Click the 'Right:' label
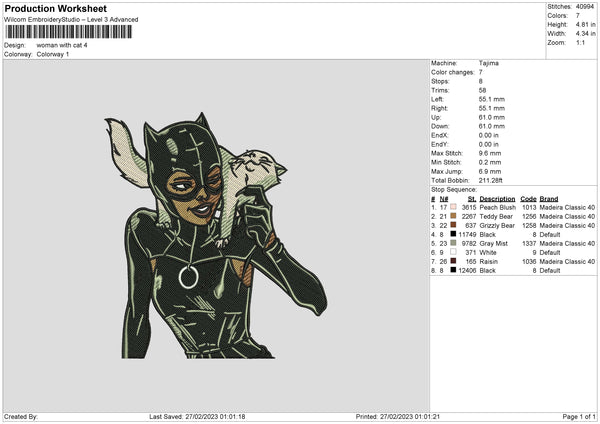600x424 pixels. tap(439, 108)
